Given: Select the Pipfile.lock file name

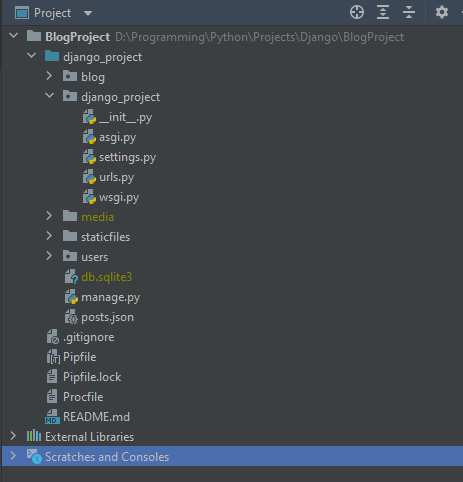Looking at the screenshot, I should (x=92, y=377).
